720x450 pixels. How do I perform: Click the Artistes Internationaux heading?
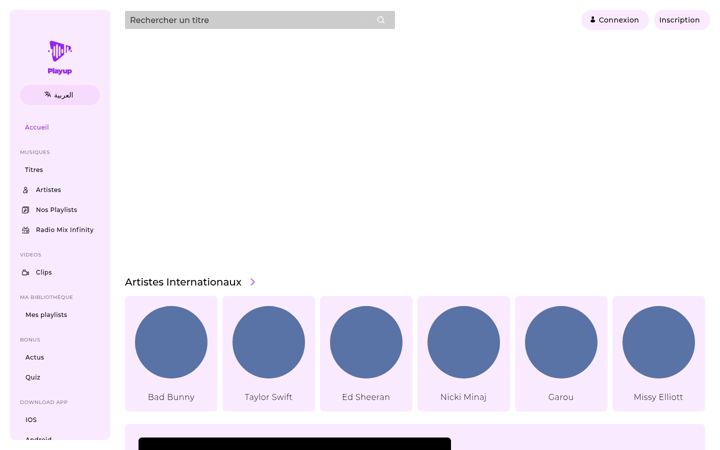[183, 282]
